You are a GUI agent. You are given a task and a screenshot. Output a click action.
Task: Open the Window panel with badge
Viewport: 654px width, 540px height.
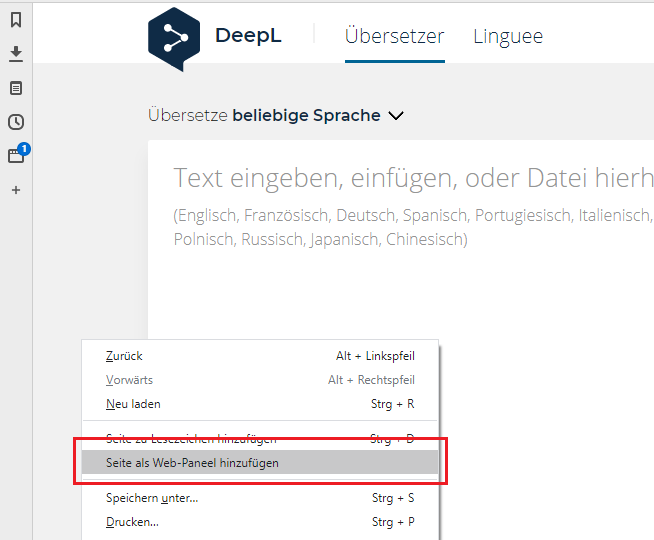coord(16,156)
